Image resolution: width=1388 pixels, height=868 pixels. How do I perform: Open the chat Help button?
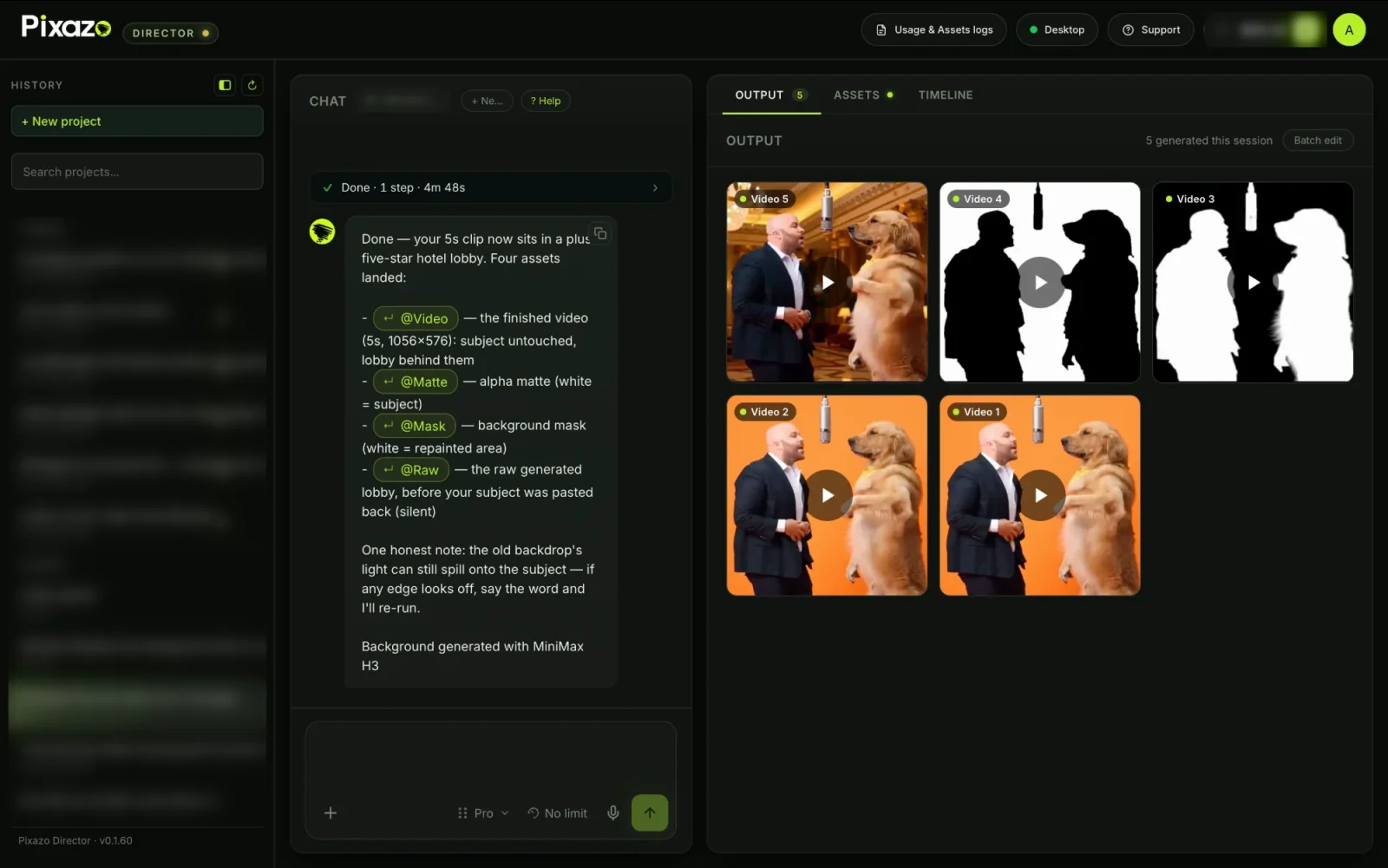[x=546, y=101]
